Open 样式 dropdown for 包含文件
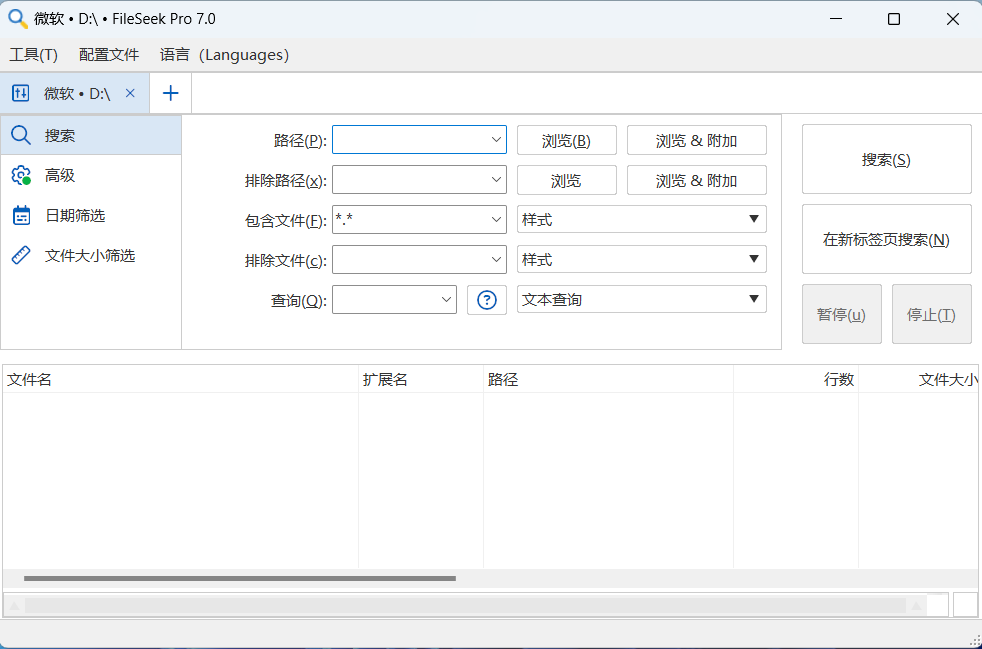The image size is (982, 649). (641, 220)
